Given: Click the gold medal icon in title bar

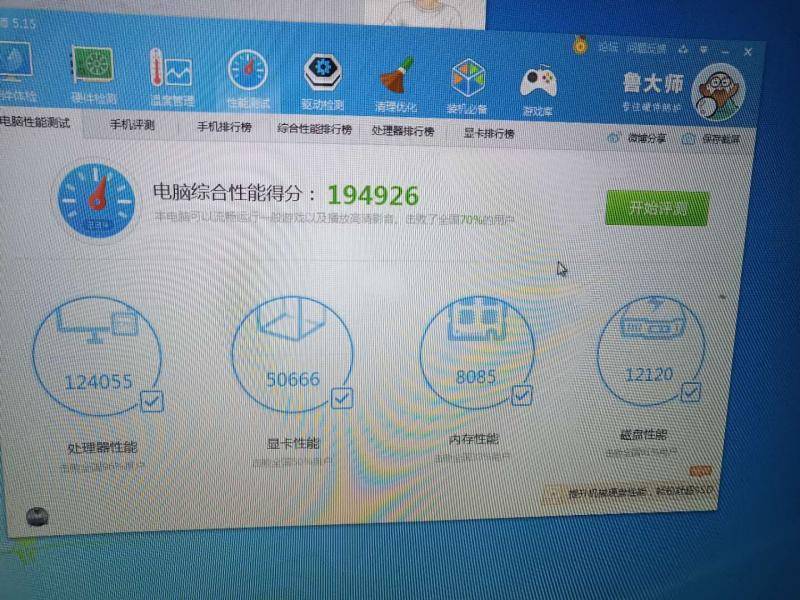Looking at the screenshot, I should click(580, 46).
